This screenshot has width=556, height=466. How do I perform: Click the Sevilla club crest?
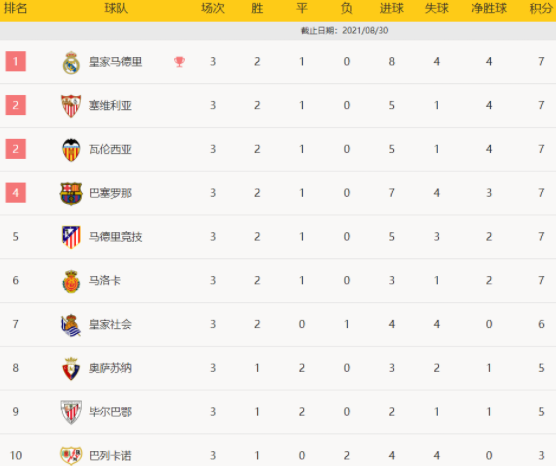[71, 106]
